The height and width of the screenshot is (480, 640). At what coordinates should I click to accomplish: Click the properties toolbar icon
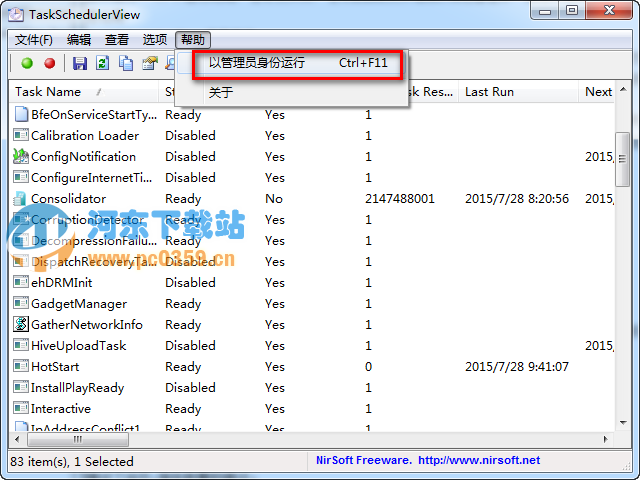pos(149,63)
